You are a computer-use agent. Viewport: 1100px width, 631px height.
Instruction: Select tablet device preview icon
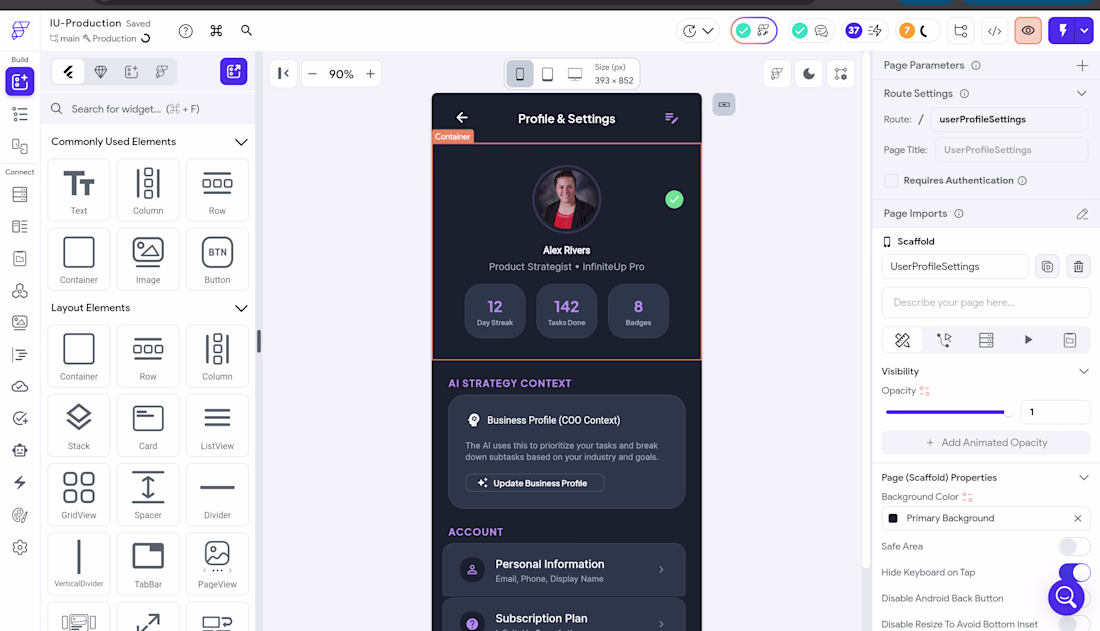coord(547,74)
